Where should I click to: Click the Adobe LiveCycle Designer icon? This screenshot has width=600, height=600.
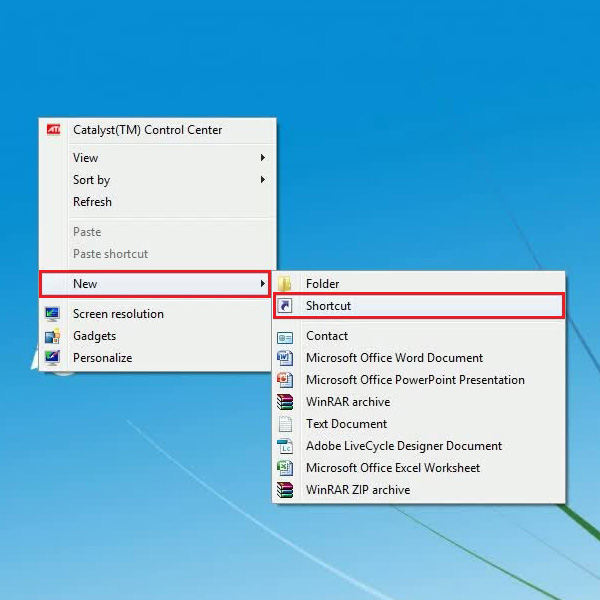285,446
